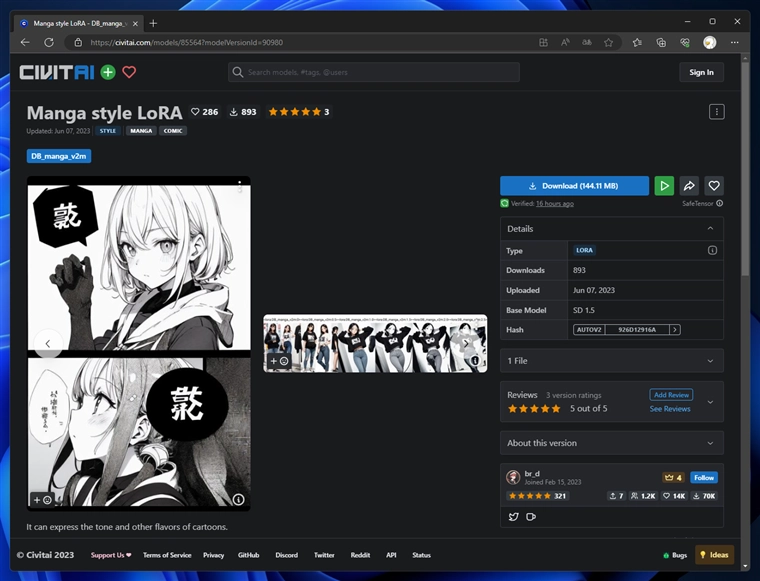Click the STYLE tag
The image size is (760, 581).
108,131
